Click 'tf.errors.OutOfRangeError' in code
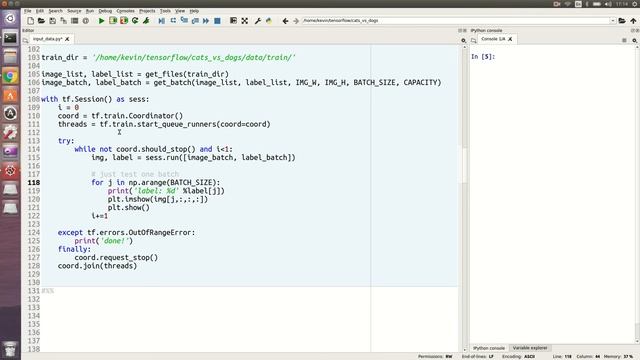The height and width of the screenshot is (360, 640). 139,232
